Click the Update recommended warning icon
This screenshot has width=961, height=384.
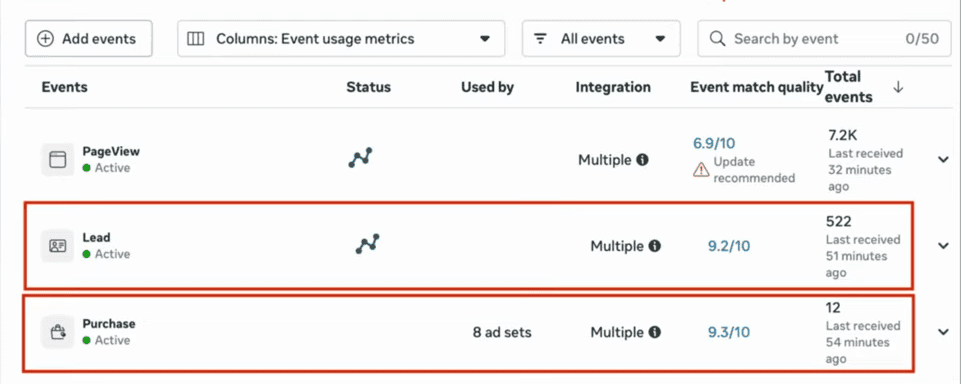coord(701,170)
